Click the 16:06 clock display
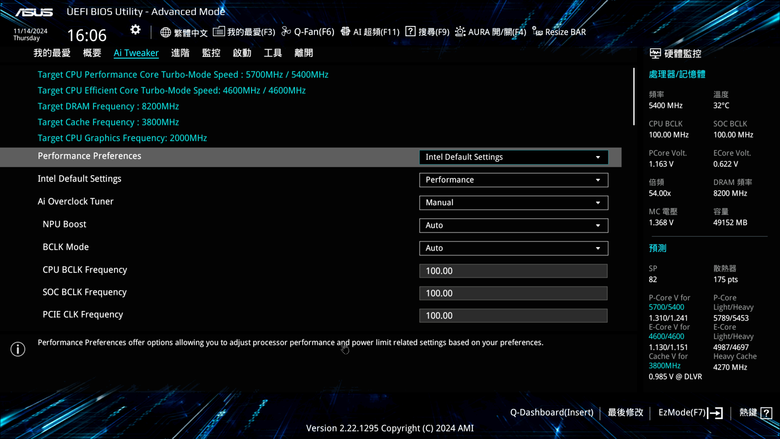Viewport: 780px width, 439px height. (x=87, y=35)
